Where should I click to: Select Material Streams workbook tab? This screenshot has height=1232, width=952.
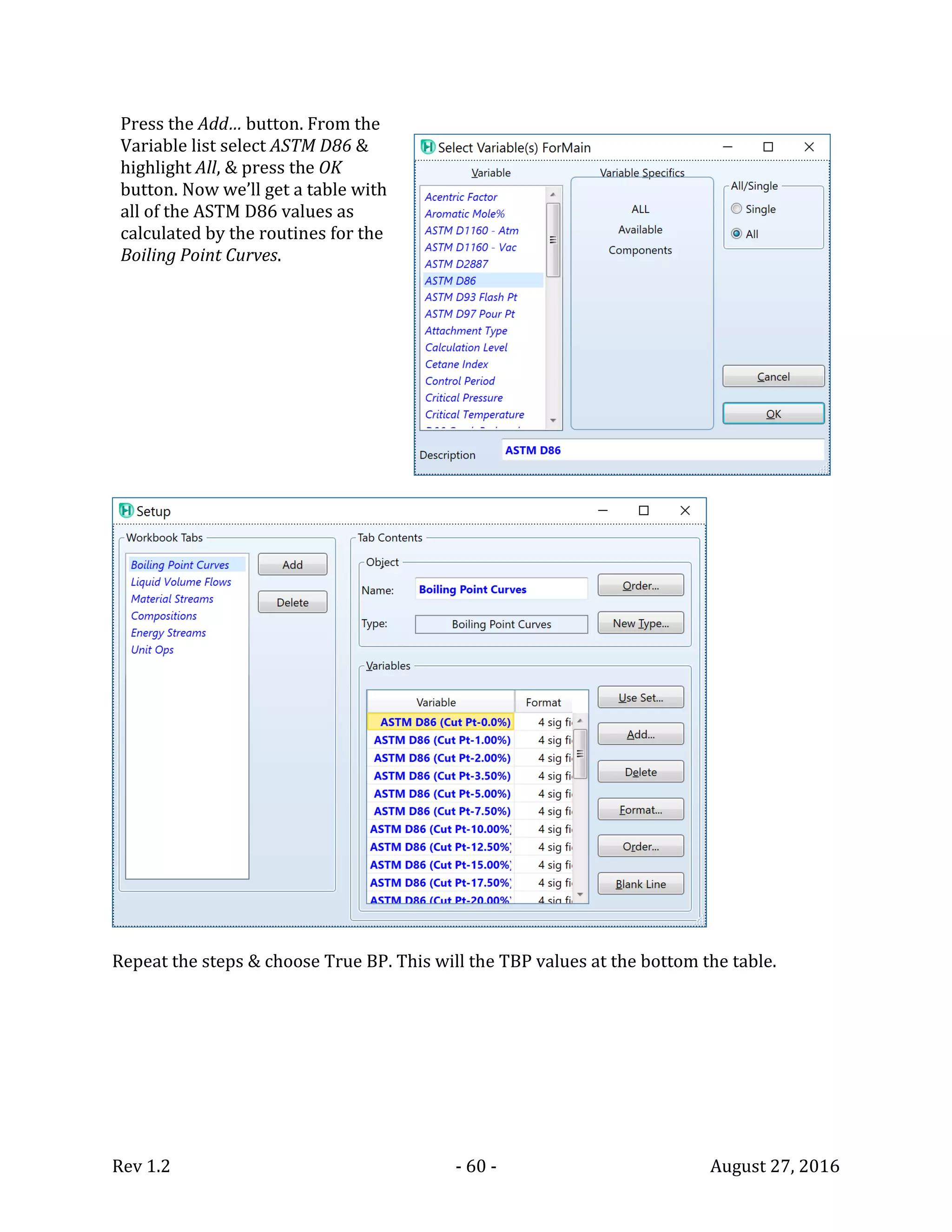click(x=172, y=598)
